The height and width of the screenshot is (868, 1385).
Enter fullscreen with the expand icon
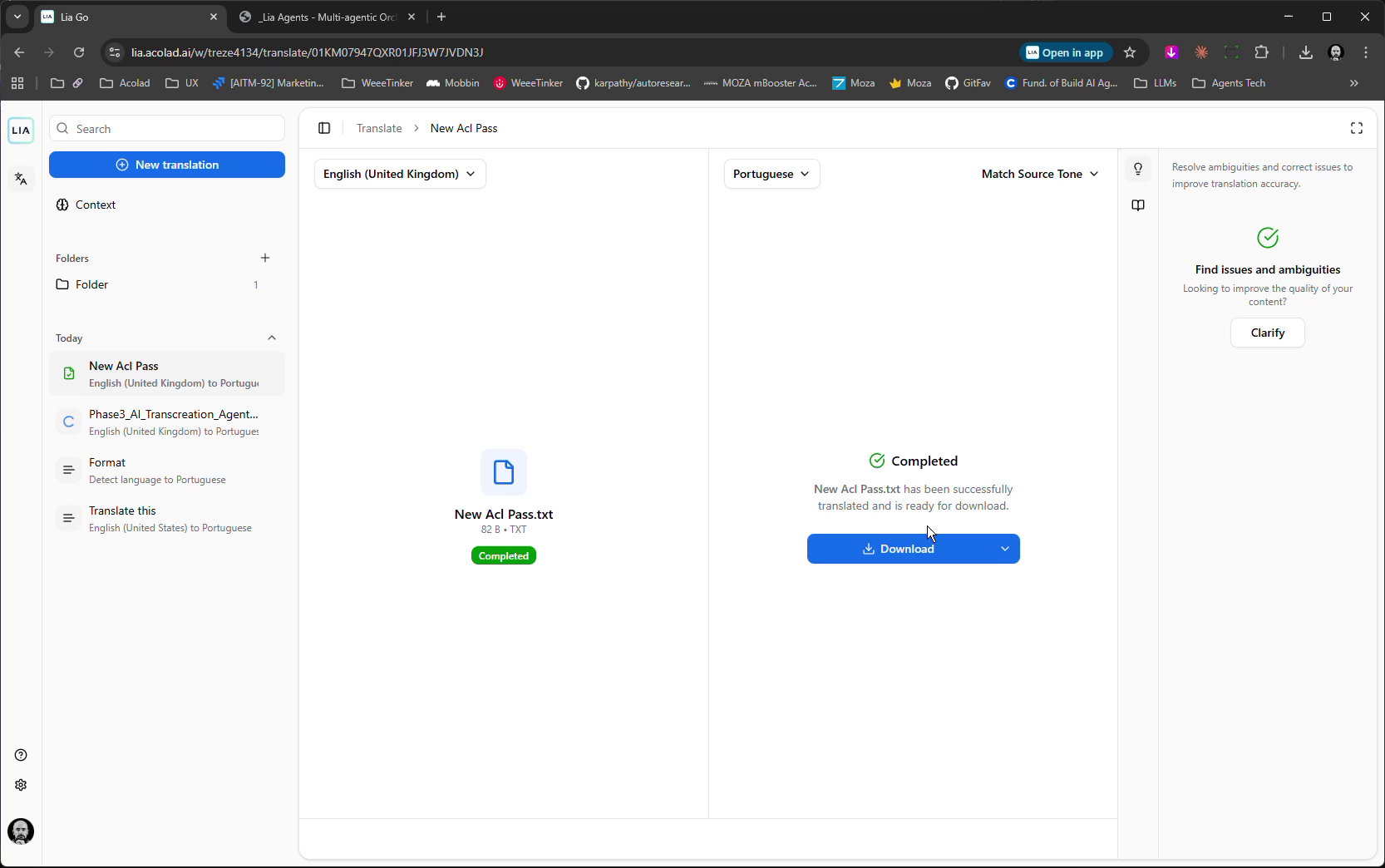[x=1356, y=128]
